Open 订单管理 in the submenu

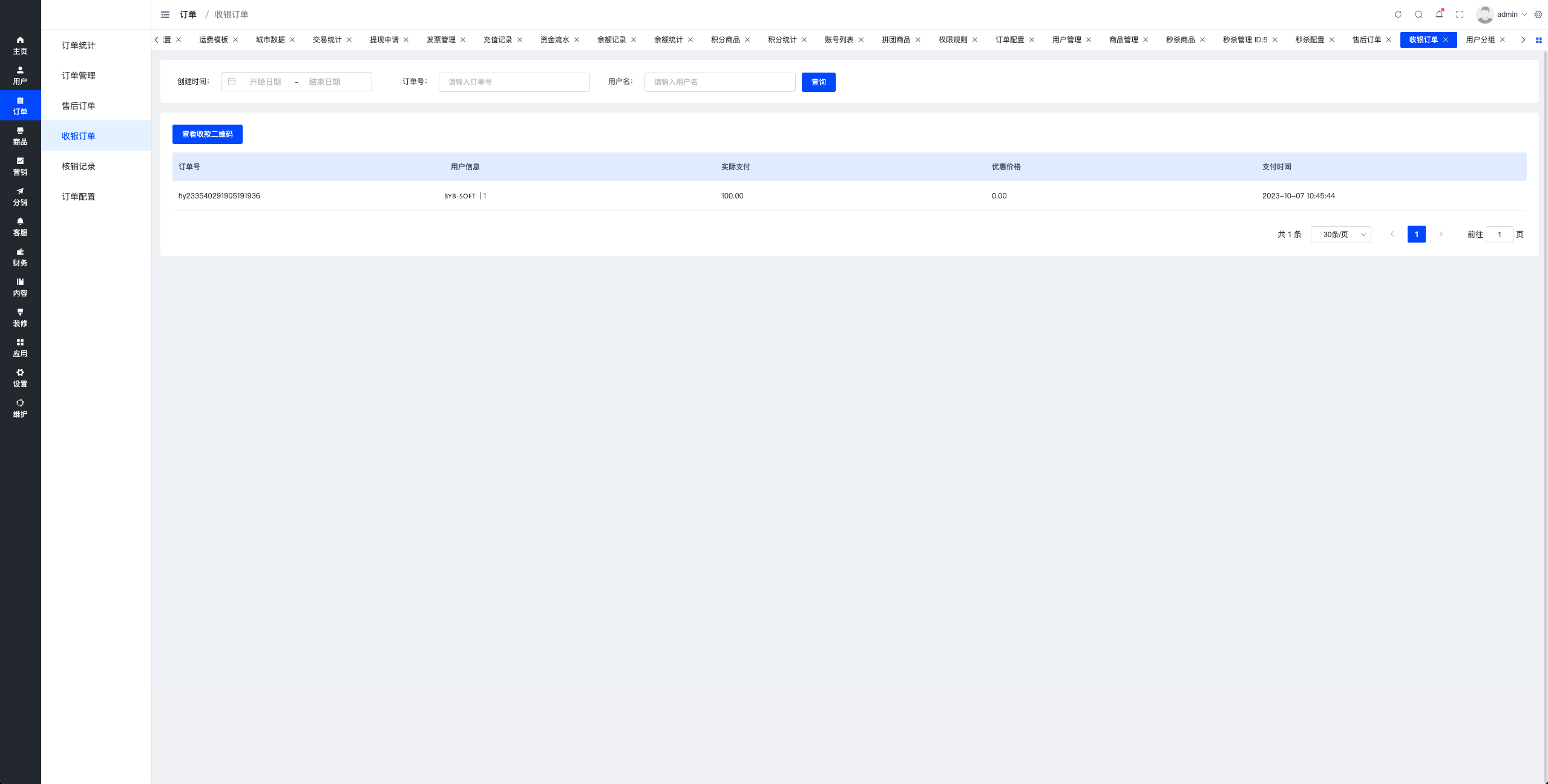click(x=96, y=76)
